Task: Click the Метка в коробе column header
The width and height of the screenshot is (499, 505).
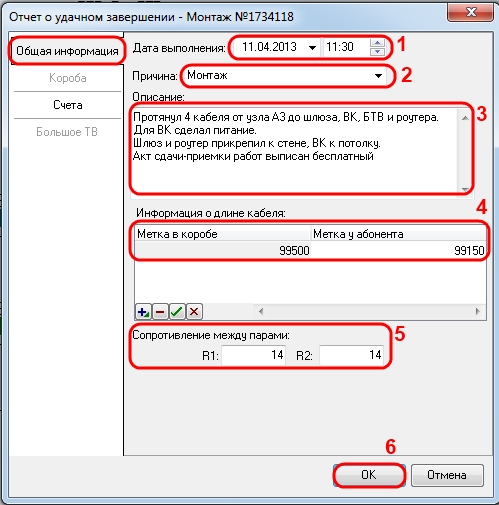Action: click(223, 234)
